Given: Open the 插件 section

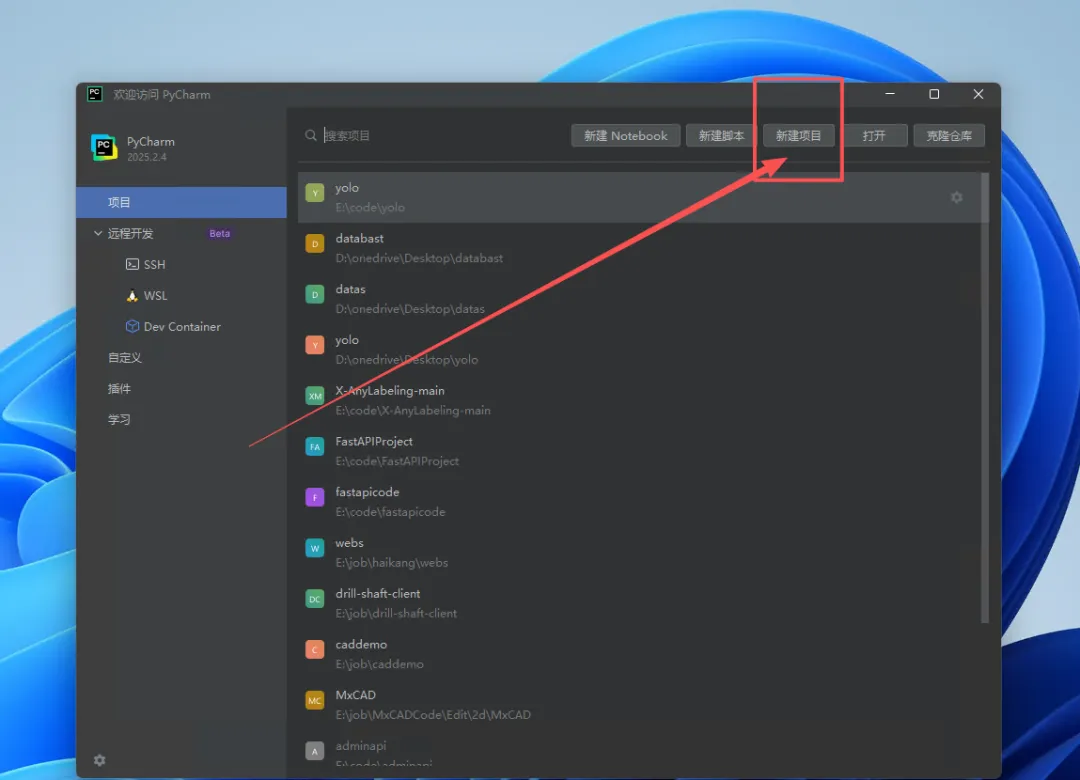Looking at the screenshot, I should click(x=119, y=389).
